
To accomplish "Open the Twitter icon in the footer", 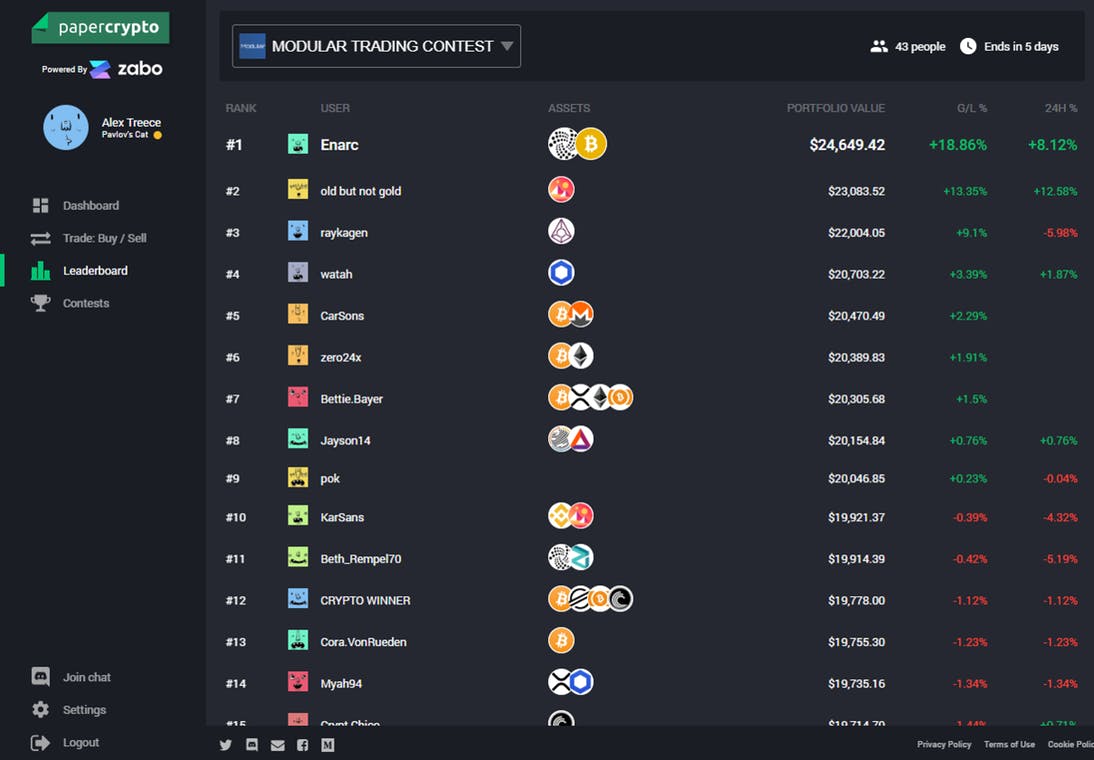I will (x=225, y=745).
